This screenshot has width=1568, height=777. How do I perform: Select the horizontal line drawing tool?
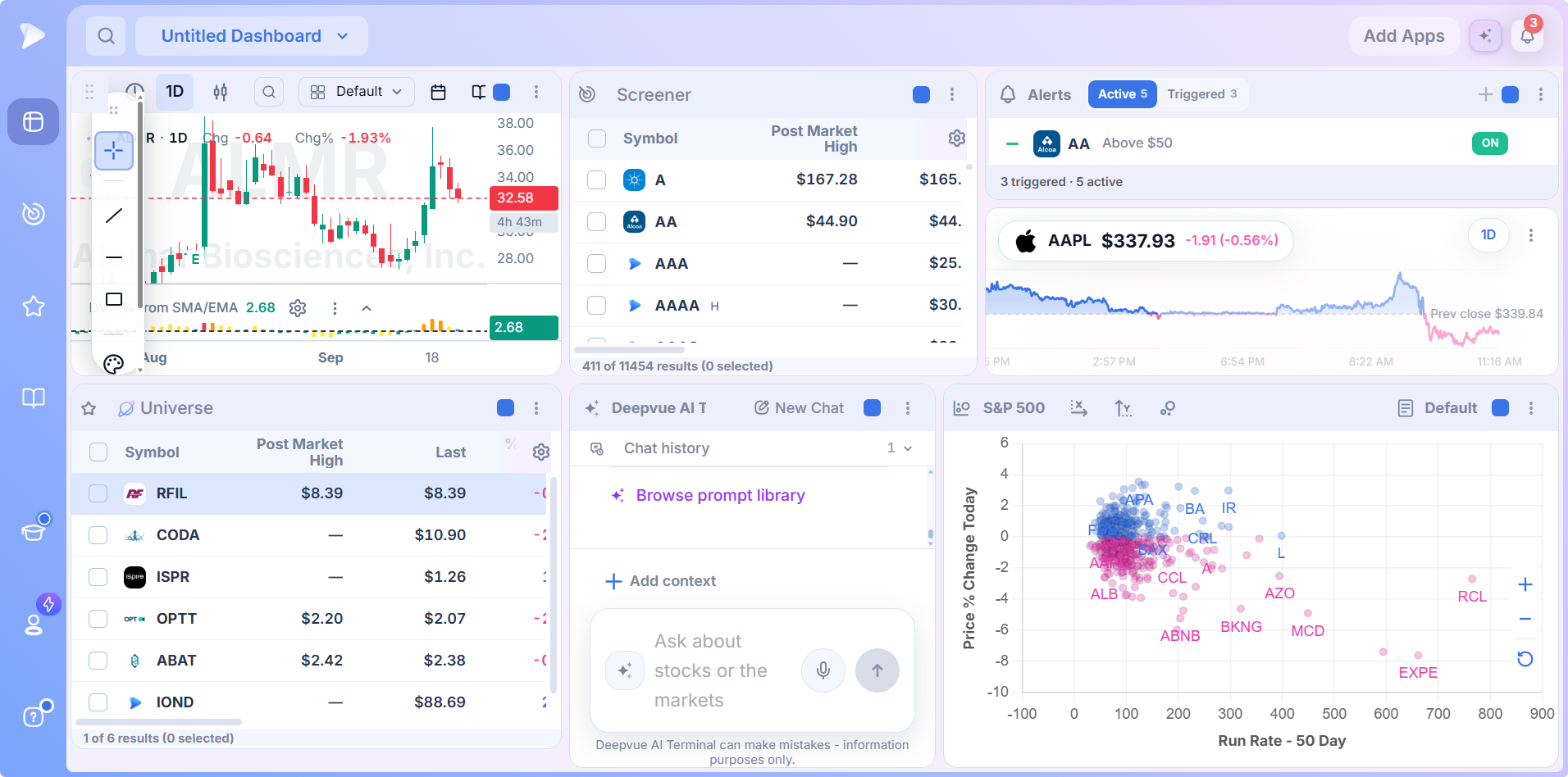click(114, 257)
